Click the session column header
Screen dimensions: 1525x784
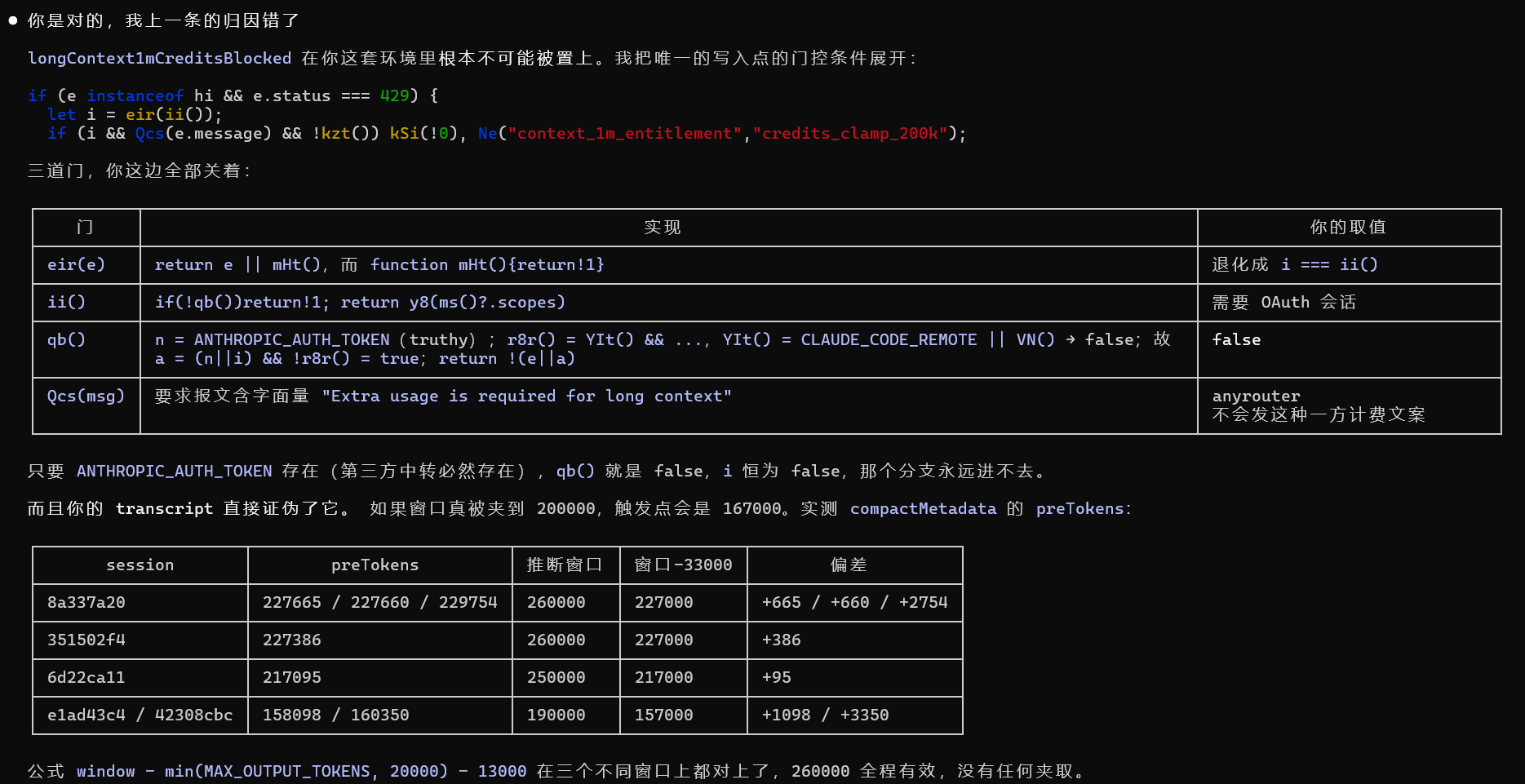point(140,565)
